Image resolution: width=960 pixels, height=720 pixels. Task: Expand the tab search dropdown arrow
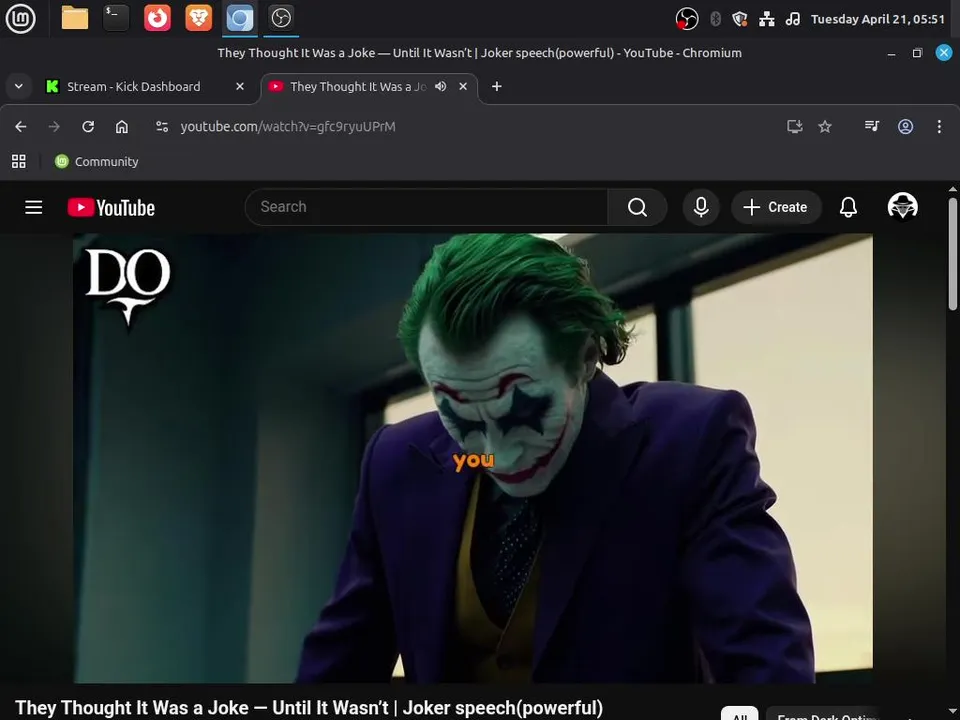19,86
